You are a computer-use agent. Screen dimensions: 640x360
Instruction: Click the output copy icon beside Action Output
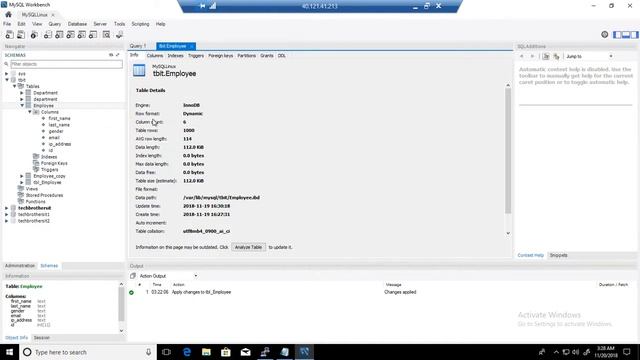click(133, 276)
